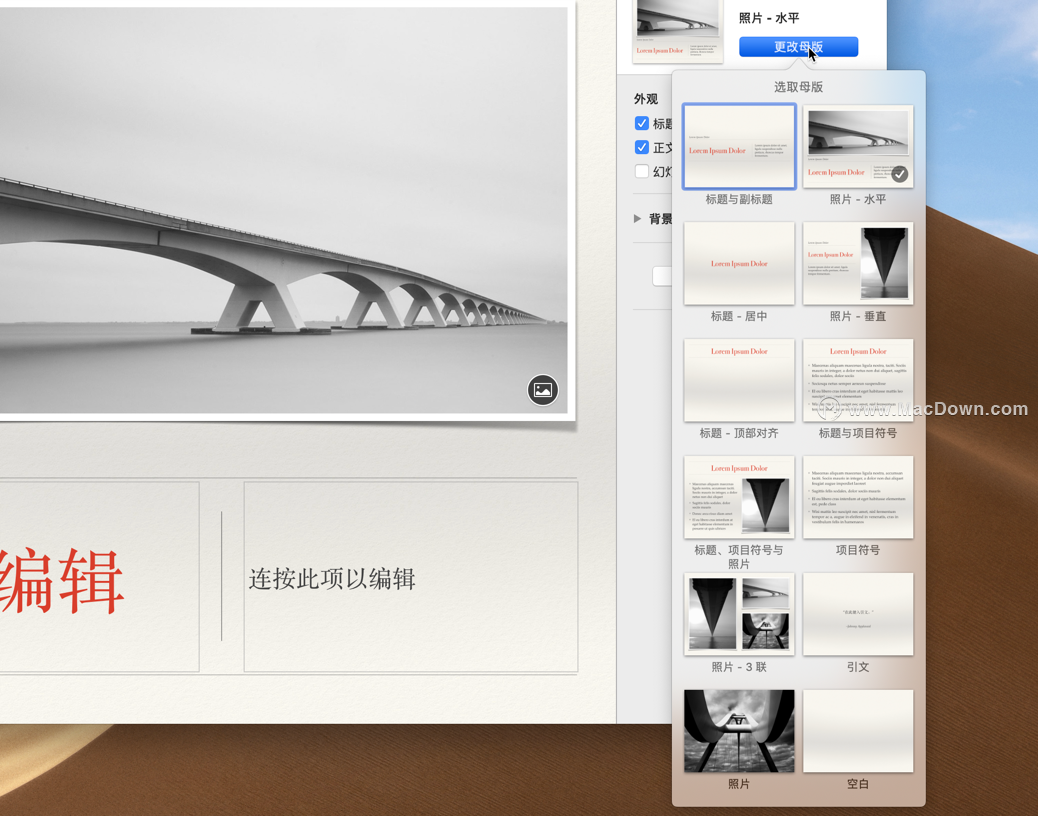Click the image placeholder icon on bridge photo

pyautogui.click(x=543, y=390)
